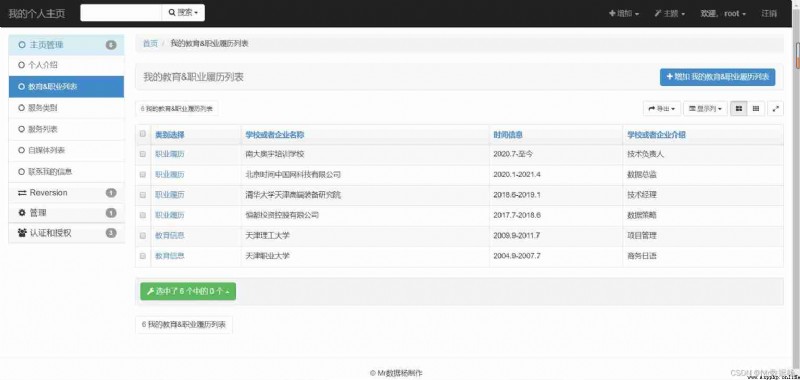Click the 首页 breadcrumb link
The height and width of the screenshot is (380, 800).
(150, 44)
